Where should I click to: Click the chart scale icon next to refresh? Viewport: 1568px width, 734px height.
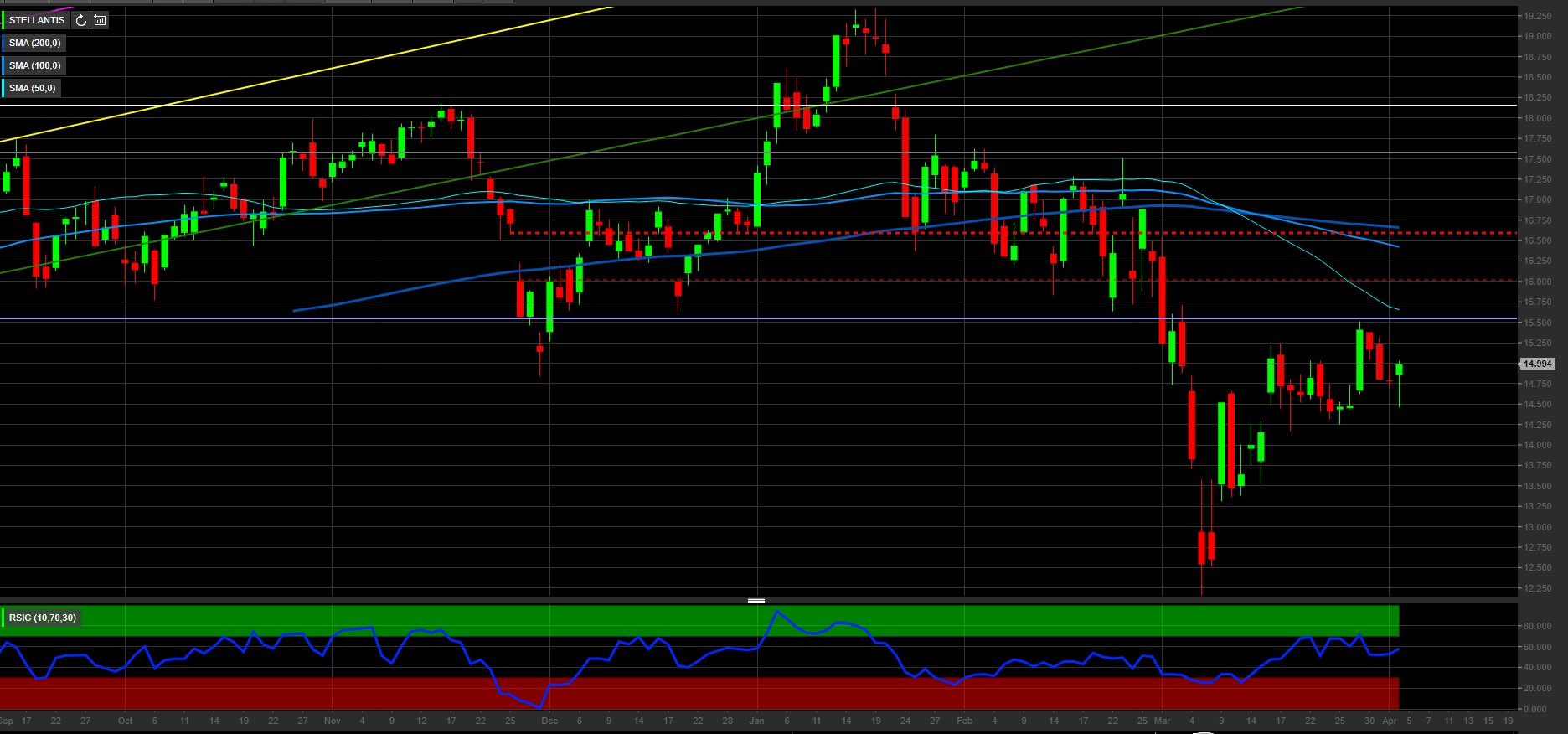(x=100, y=20)
